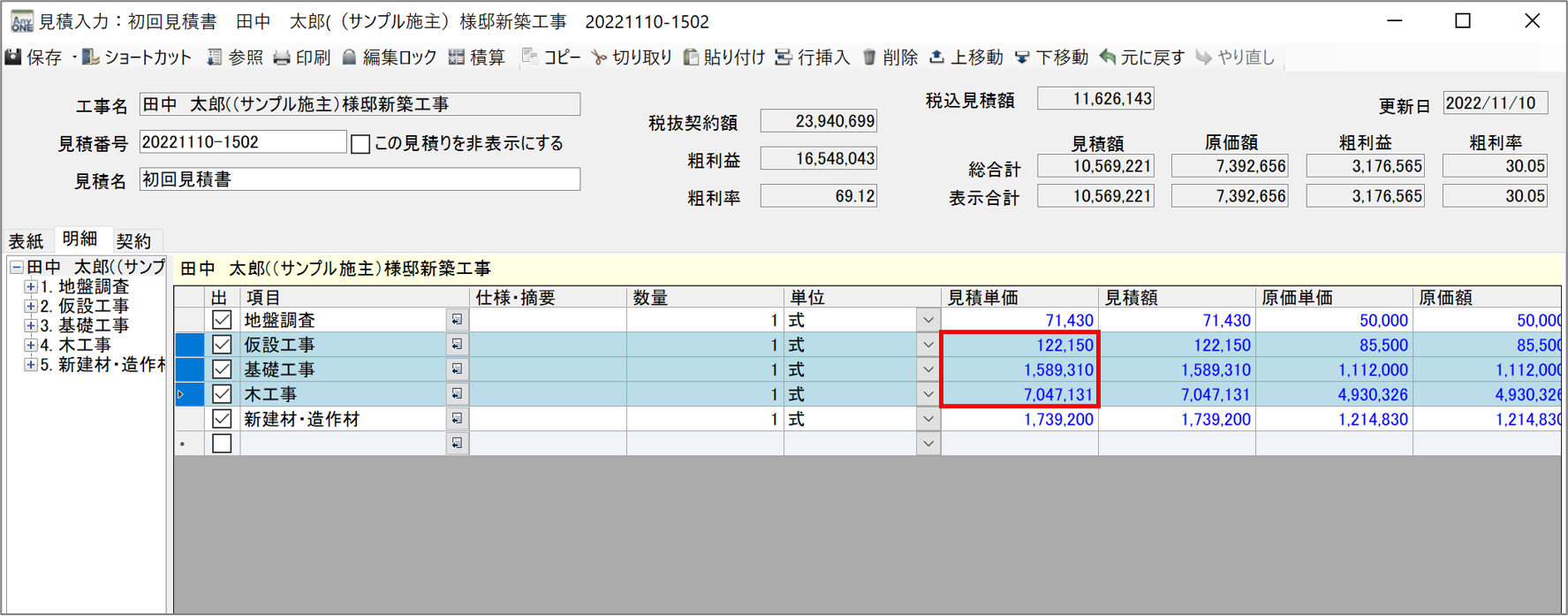Click the 削除 (Delete) trash icon
Viewport: 1568px width, 616px height.
pos(869,57)
